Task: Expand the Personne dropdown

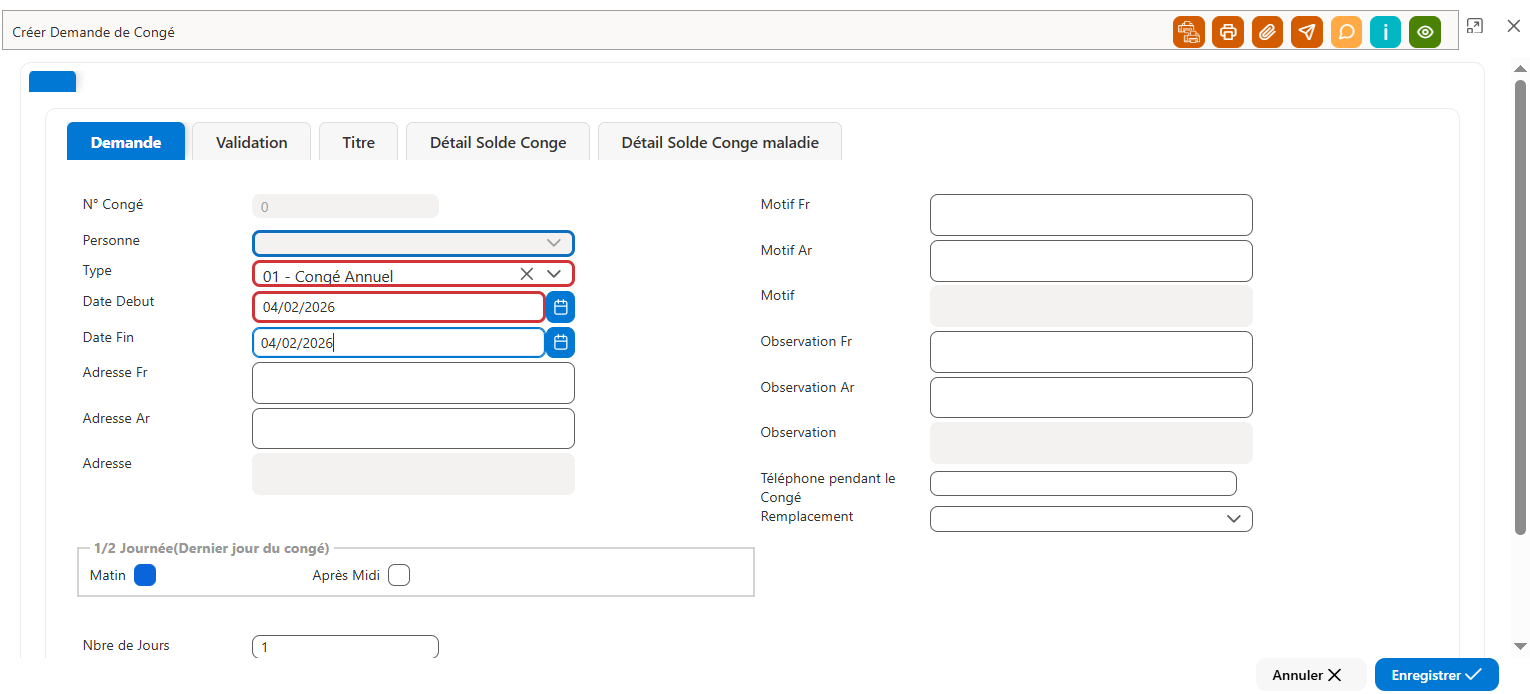Action: tap(554, 243)
